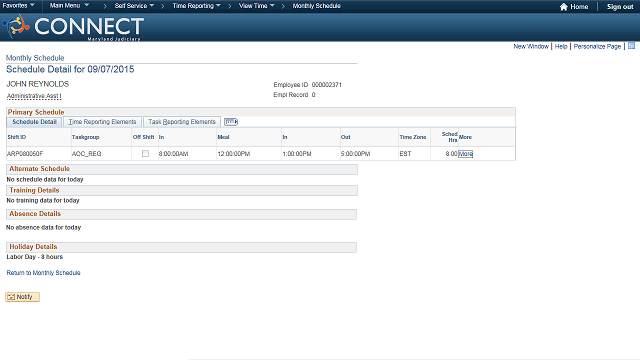Click the Sign out link

(x=620, y=7)
